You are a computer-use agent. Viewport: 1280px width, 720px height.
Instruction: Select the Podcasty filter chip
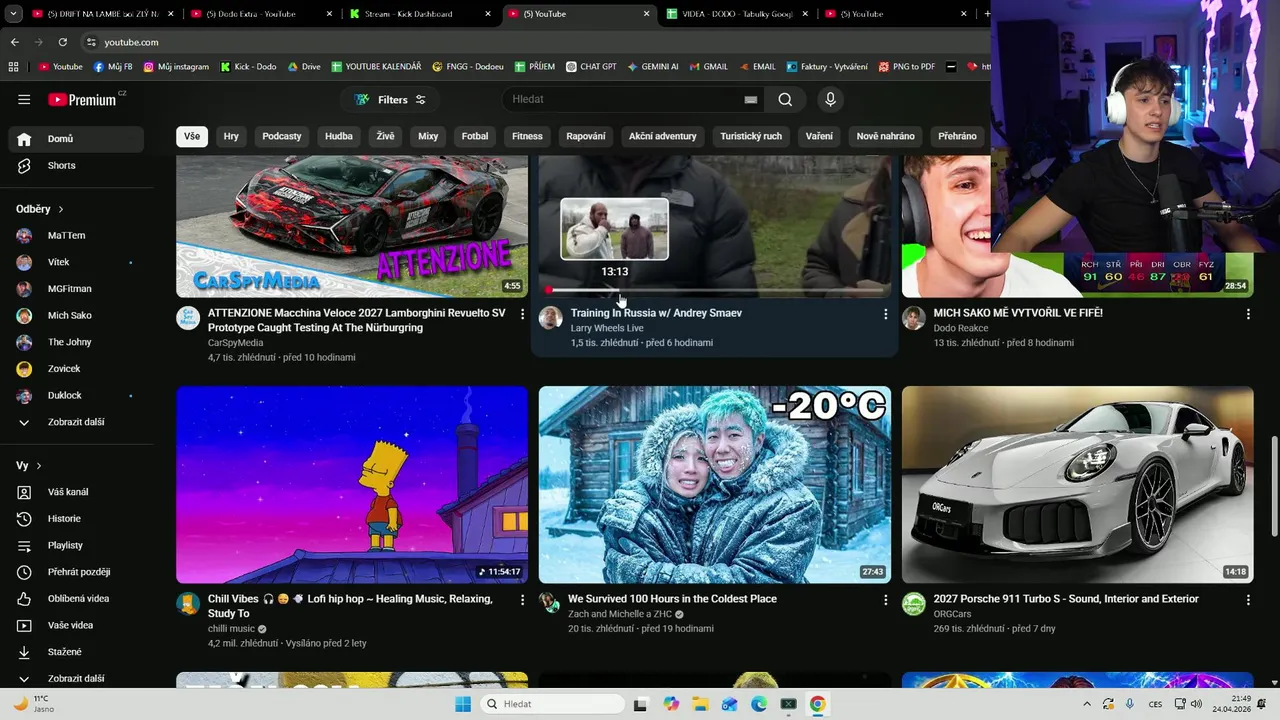pyautogui.click(x=282, y=136)
